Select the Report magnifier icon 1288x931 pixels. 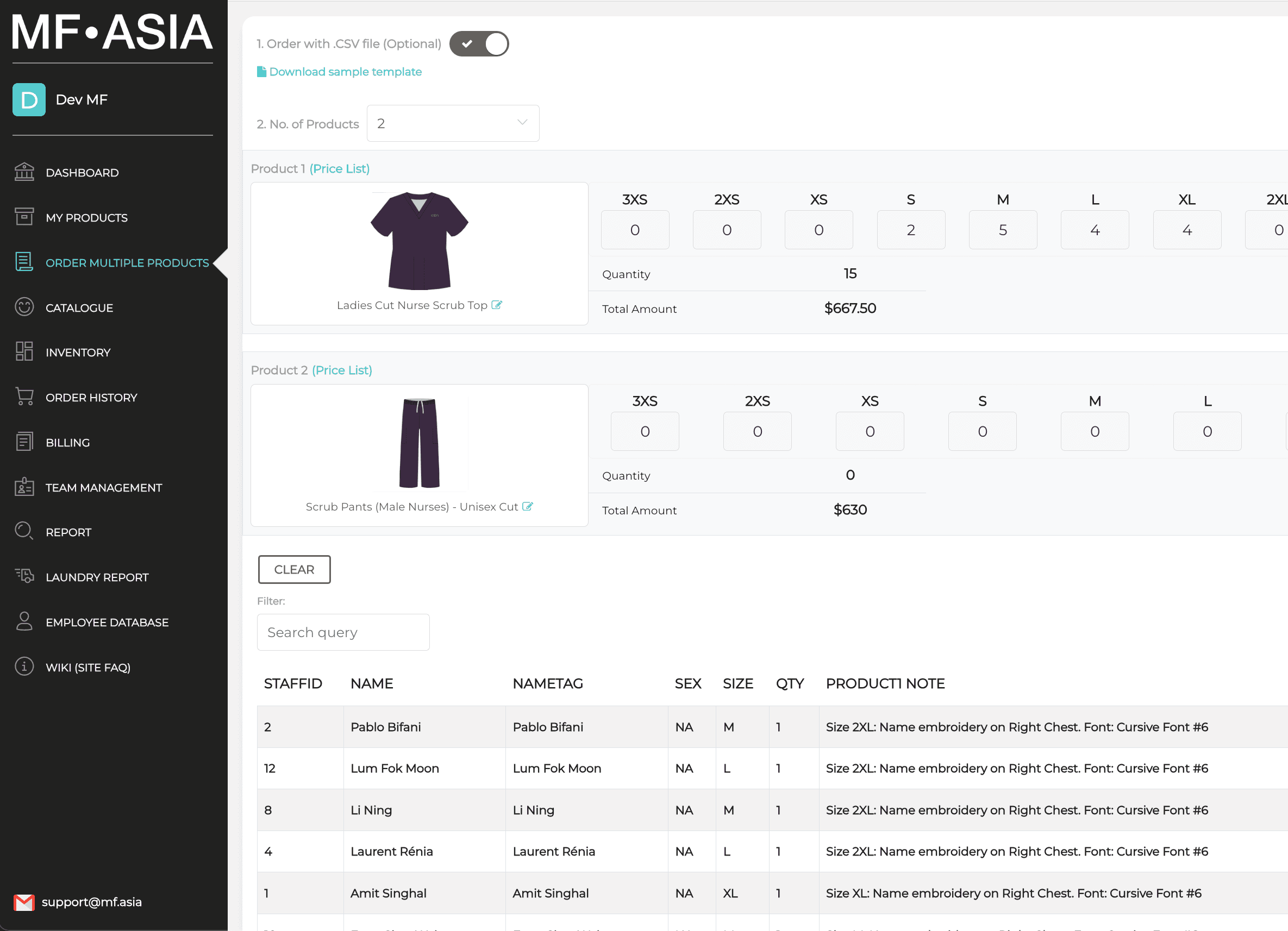(24, 531)
